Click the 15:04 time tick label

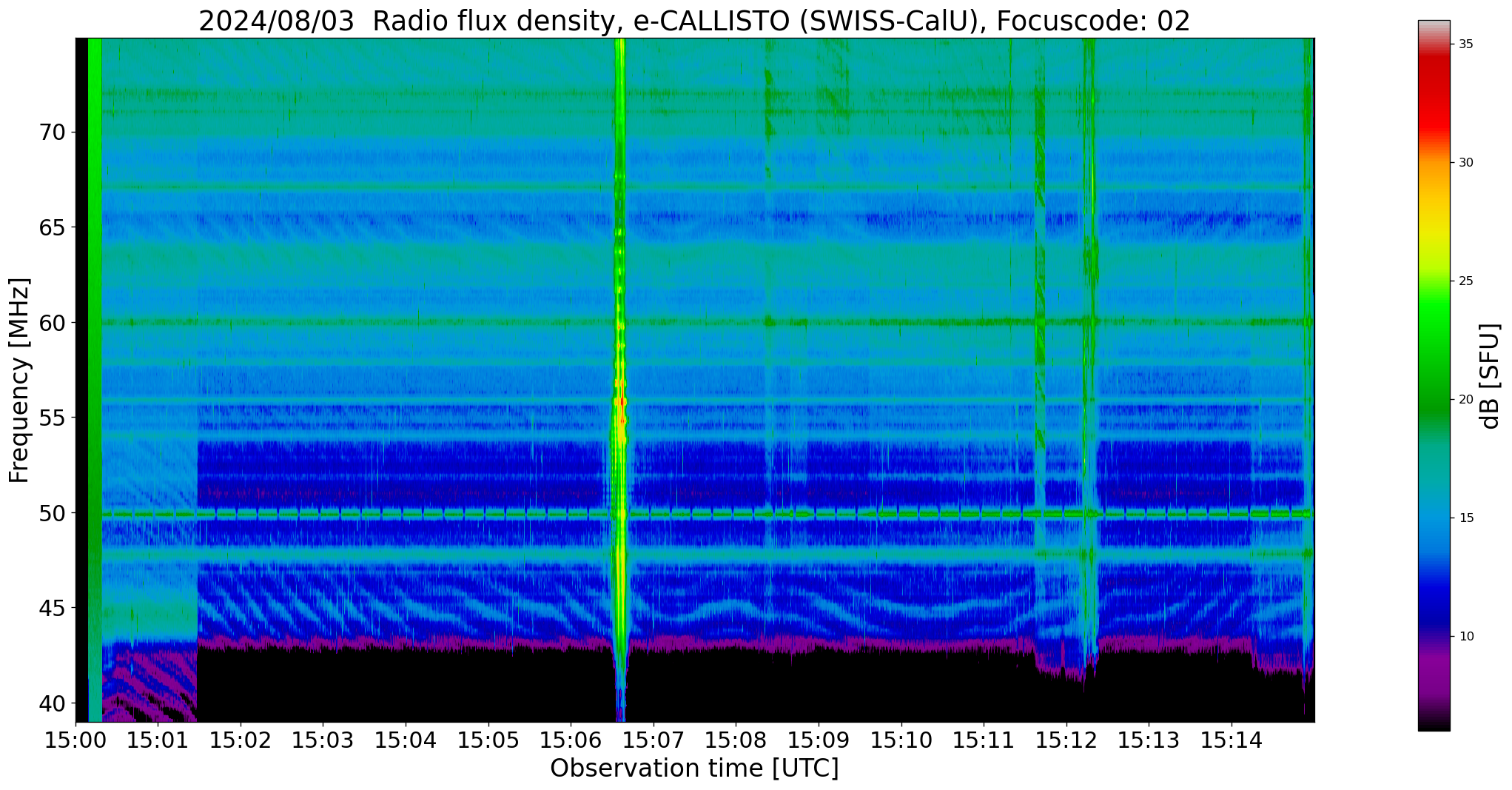click(x=406, y=740)
